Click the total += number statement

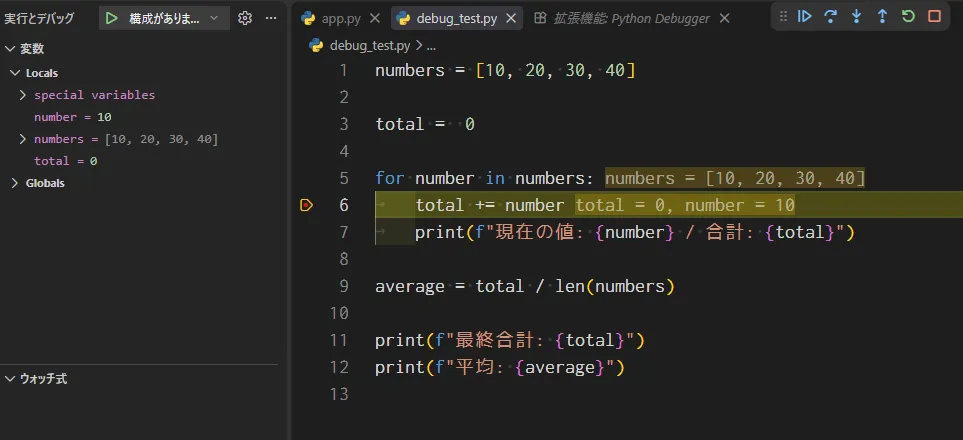coord(489,205)
